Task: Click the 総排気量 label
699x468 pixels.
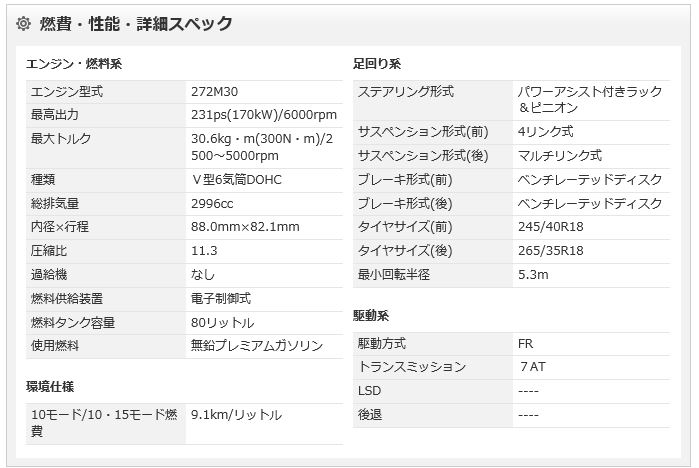Action: pyautogui.click(x=55, y=204)
